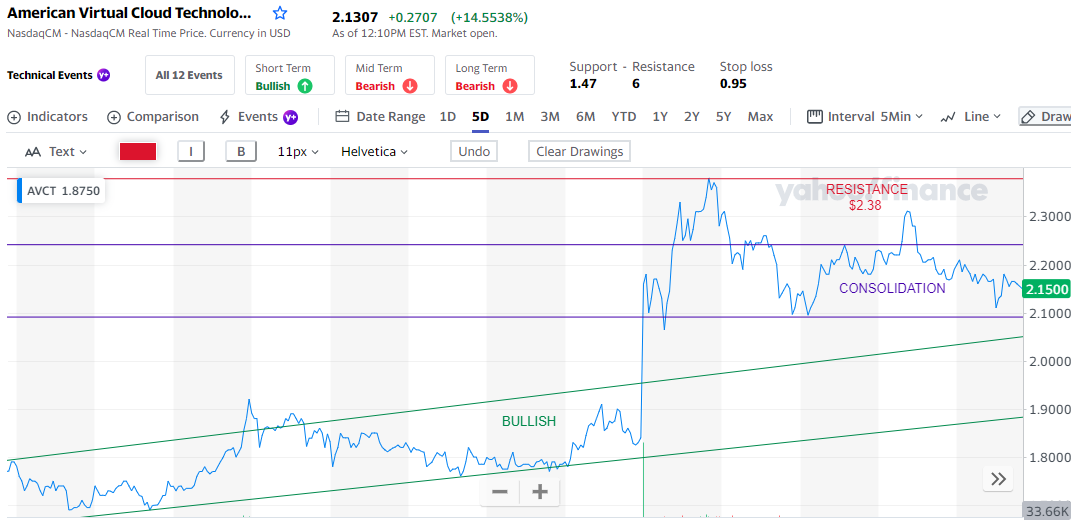Open the Helvetica font dropdown
This screenshot has width=1071, height=523.
[x=374, y=152]
